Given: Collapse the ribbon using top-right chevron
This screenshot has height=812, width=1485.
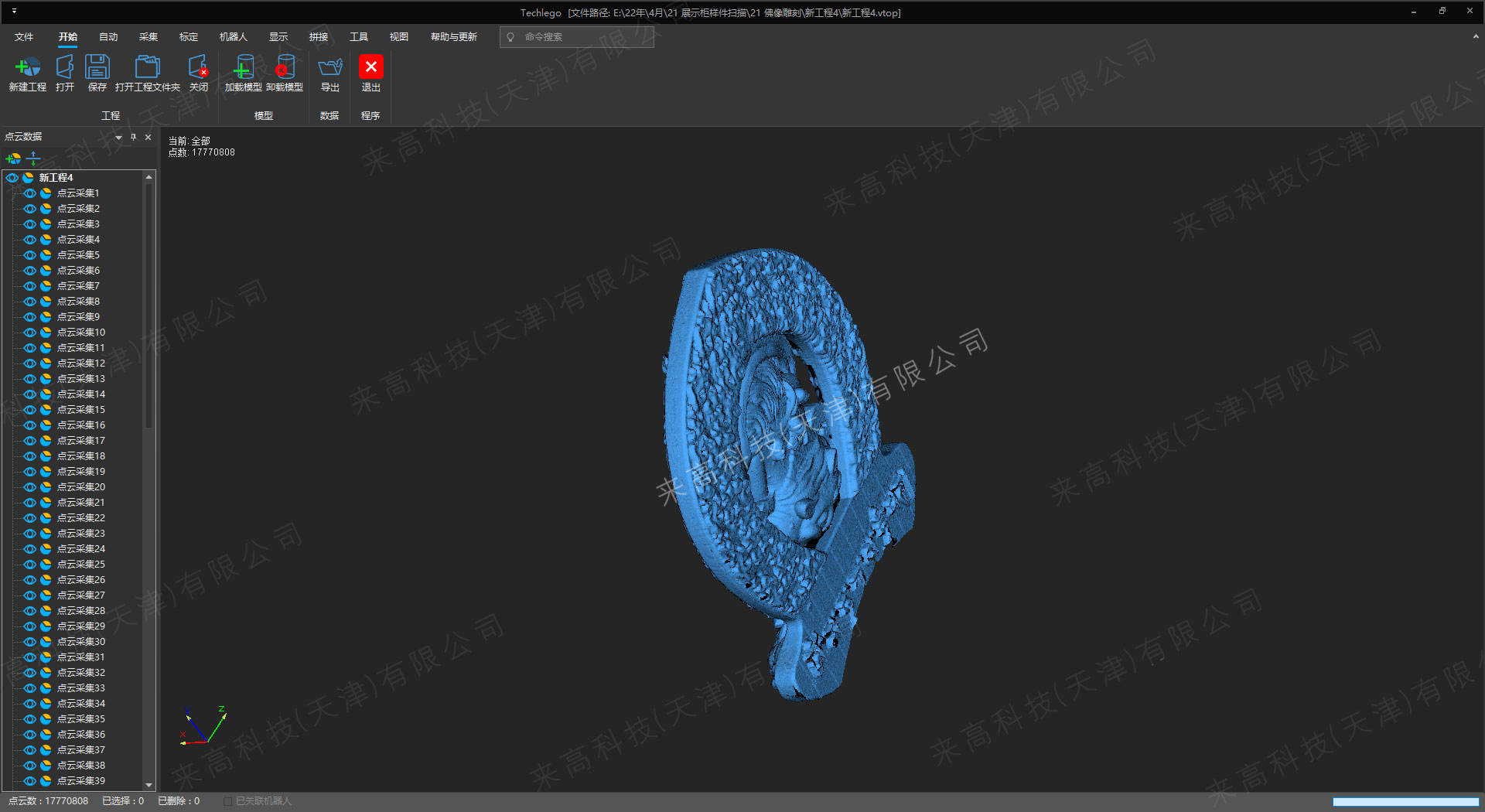Looking at the screenshot, I should 1476,36.
